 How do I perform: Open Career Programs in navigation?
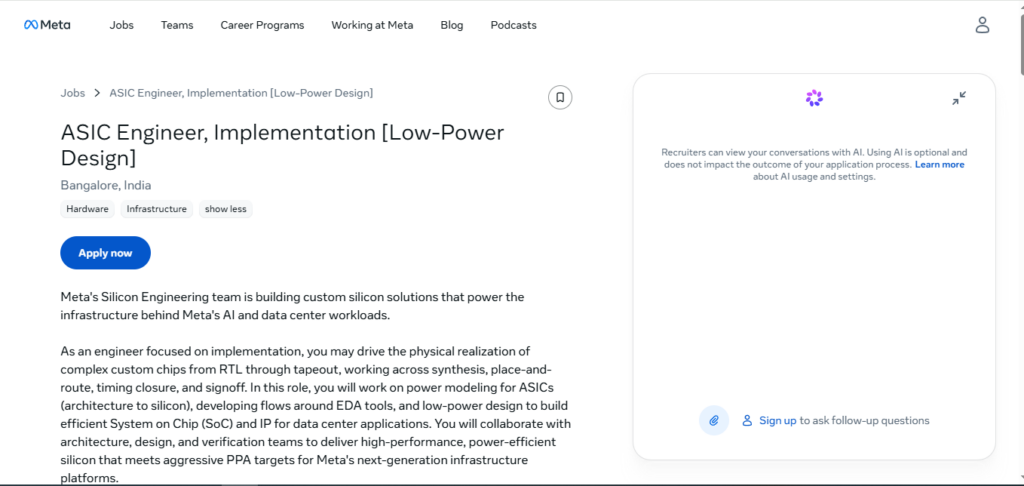(262, 25)
